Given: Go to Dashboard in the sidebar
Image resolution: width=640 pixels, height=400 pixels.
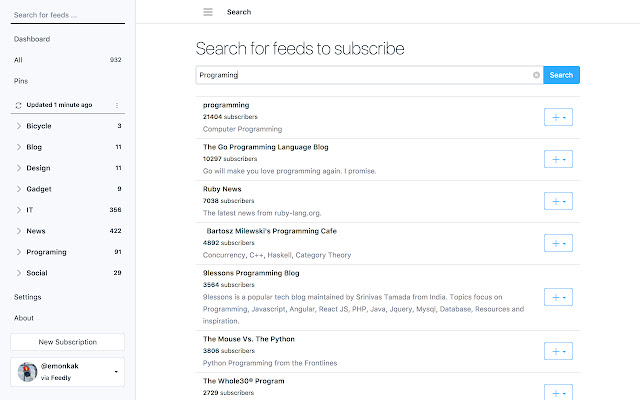Looking at the screenshot, I should pos(32,39).
